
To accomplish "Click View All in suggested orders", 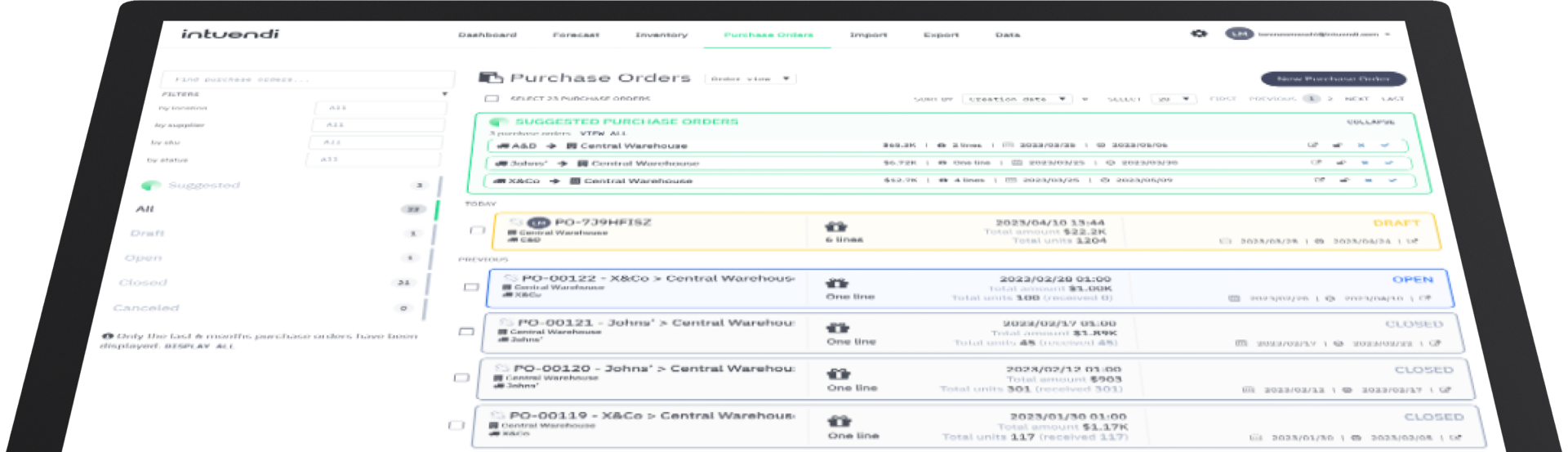I will point(603,133).
